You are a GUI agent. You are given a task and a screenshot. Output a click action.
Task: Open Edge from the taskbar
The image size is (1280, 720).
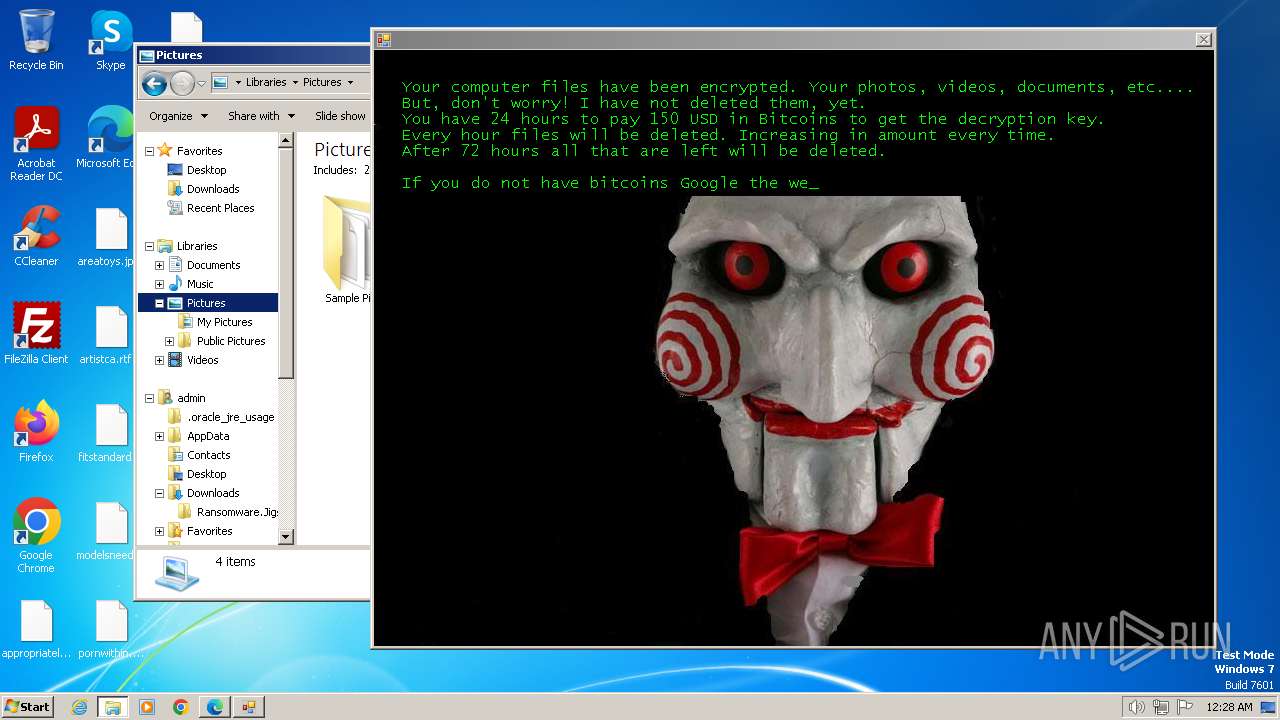(214, 707)
